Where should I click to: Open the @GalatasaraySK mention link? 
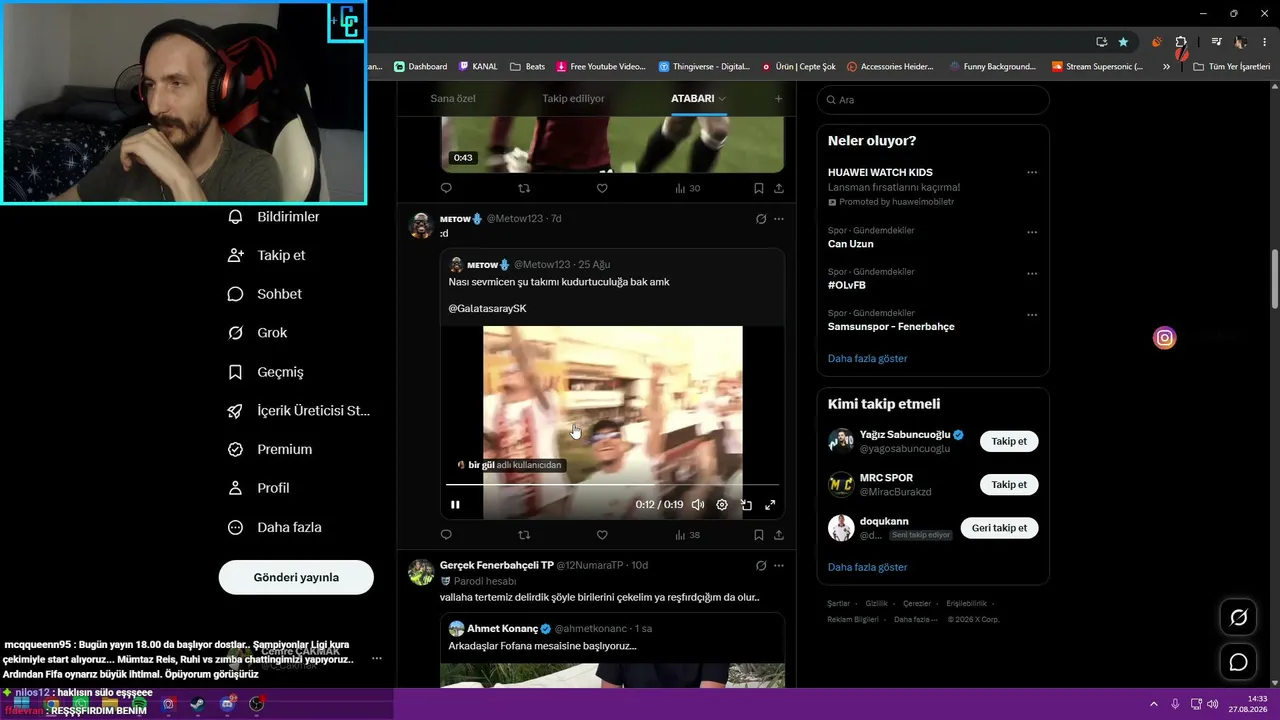click(x=487, y=309)
